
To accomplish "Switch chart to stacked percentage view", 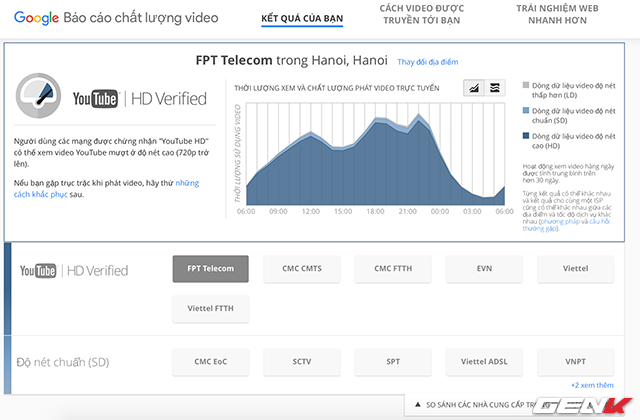I will tap(496, 89).
